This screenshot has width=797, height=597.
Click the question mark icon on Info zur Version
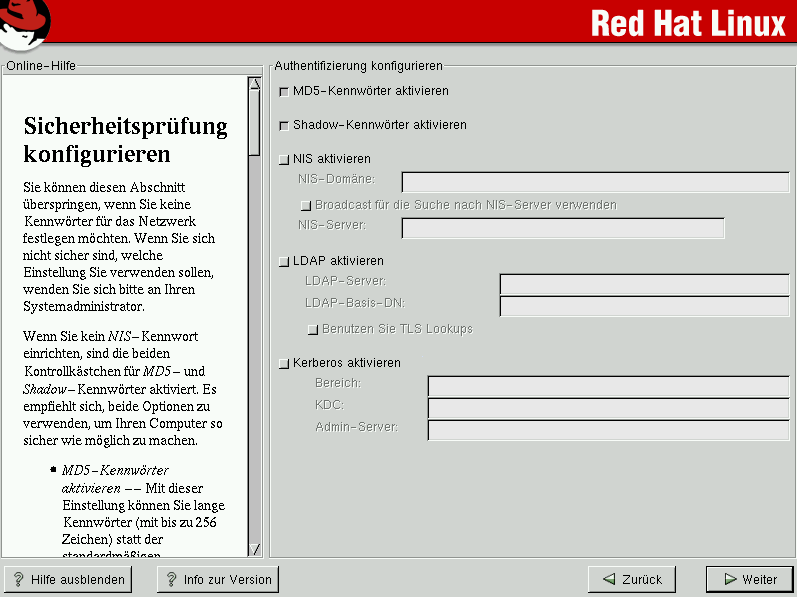[171, 579]
